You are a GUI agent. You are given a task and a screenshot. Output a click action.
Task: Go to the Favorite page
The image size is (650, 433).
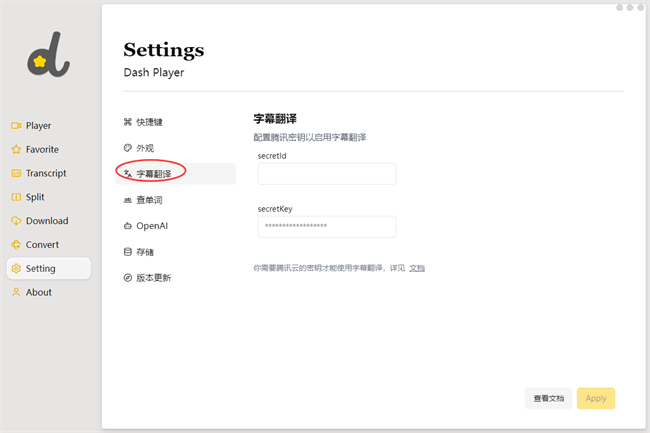[x=49, y=150]
